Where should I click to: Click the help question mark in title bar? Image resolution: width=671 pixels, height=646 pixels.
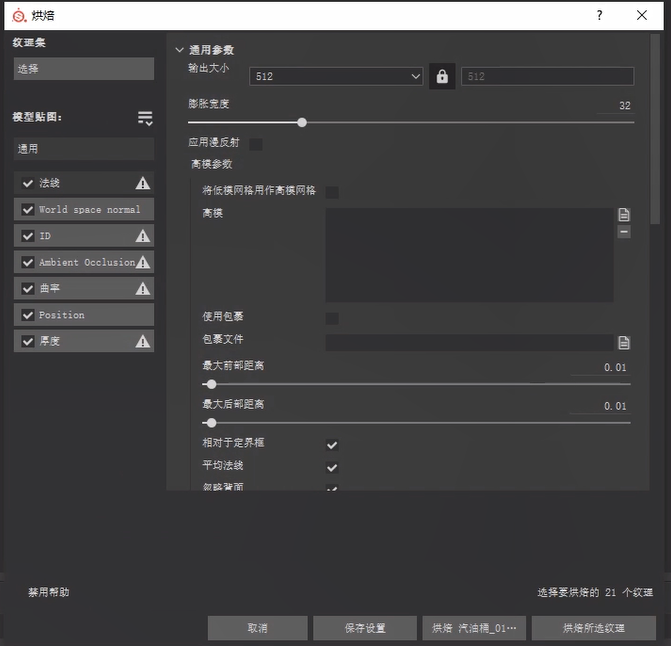[x=599, y=15]
